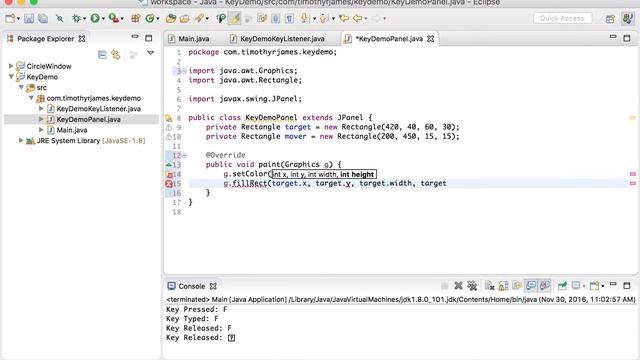Open the Run dropdown arrow
640x360 pixels.
[103, 19]
